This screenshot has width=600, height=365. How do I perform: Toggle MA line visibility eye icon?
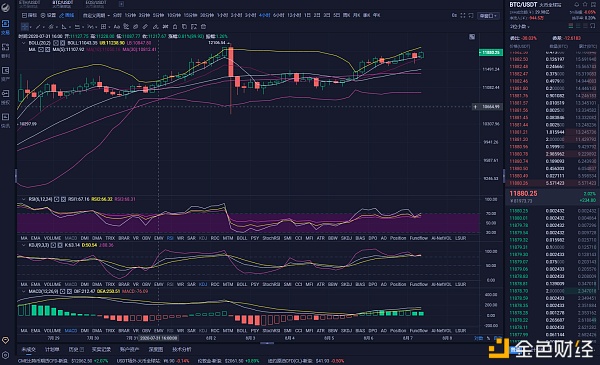(41, 50)
